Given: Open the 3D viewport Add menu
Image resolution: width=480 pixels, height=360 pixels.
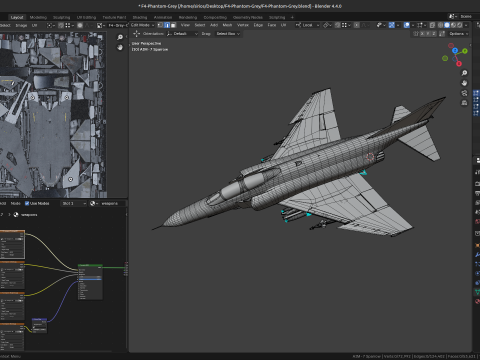Looking at the screenshot, I should pos(214,25).
